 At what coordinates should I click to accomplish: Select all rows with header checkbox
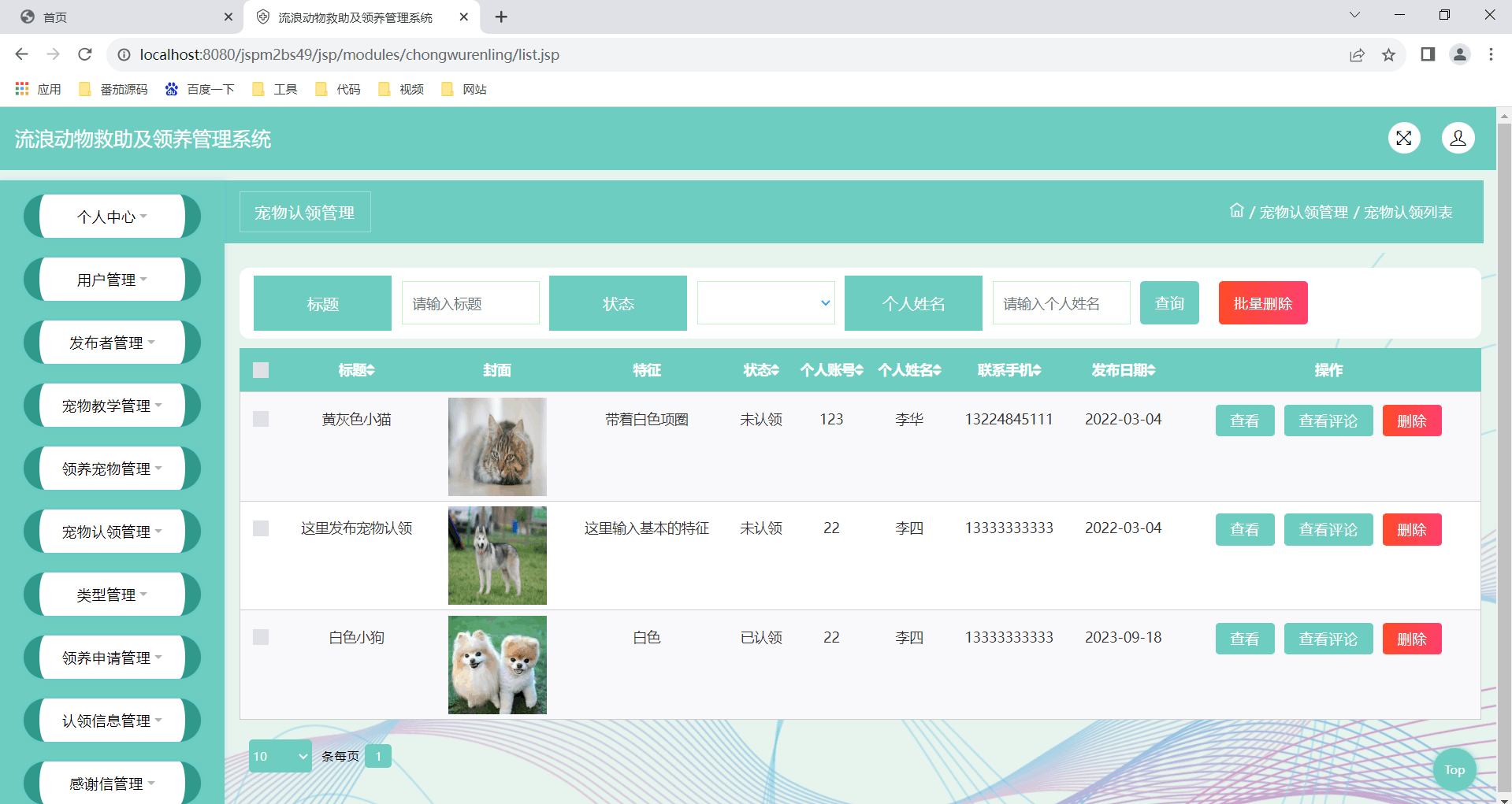pos(261,370)
